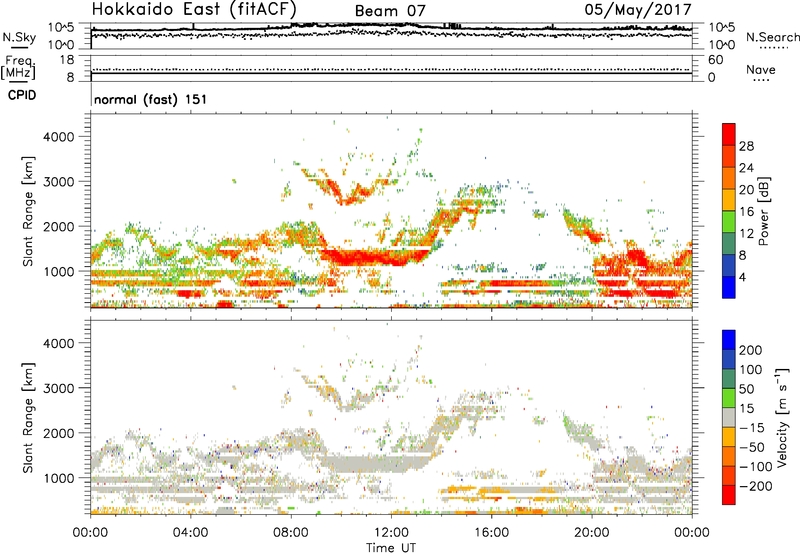Click the '28' value on Power colorbar
This screenshot has height=554, width=800.
[746, 146]
